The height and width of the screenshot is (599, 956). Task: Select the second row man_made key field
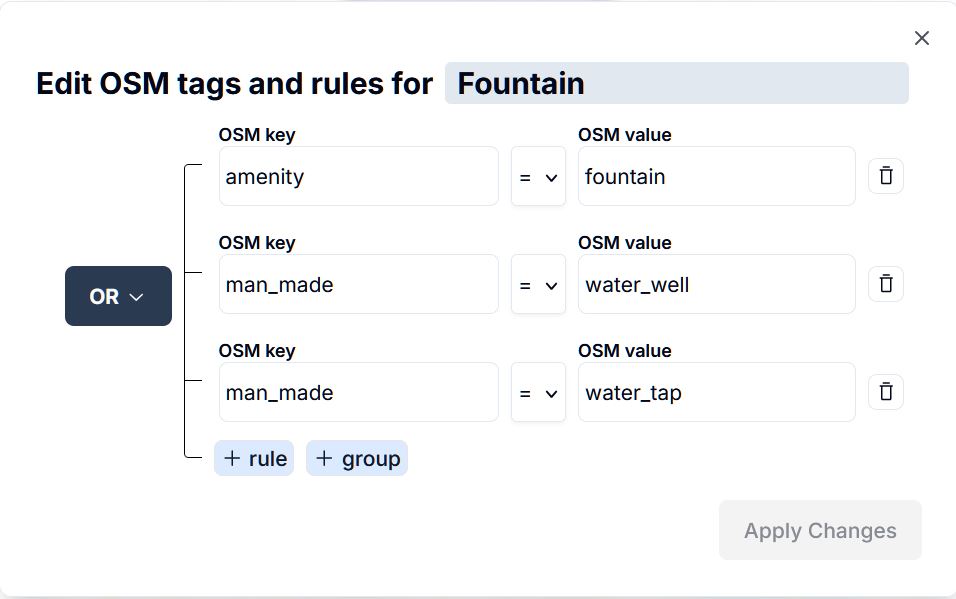(358, 285)
